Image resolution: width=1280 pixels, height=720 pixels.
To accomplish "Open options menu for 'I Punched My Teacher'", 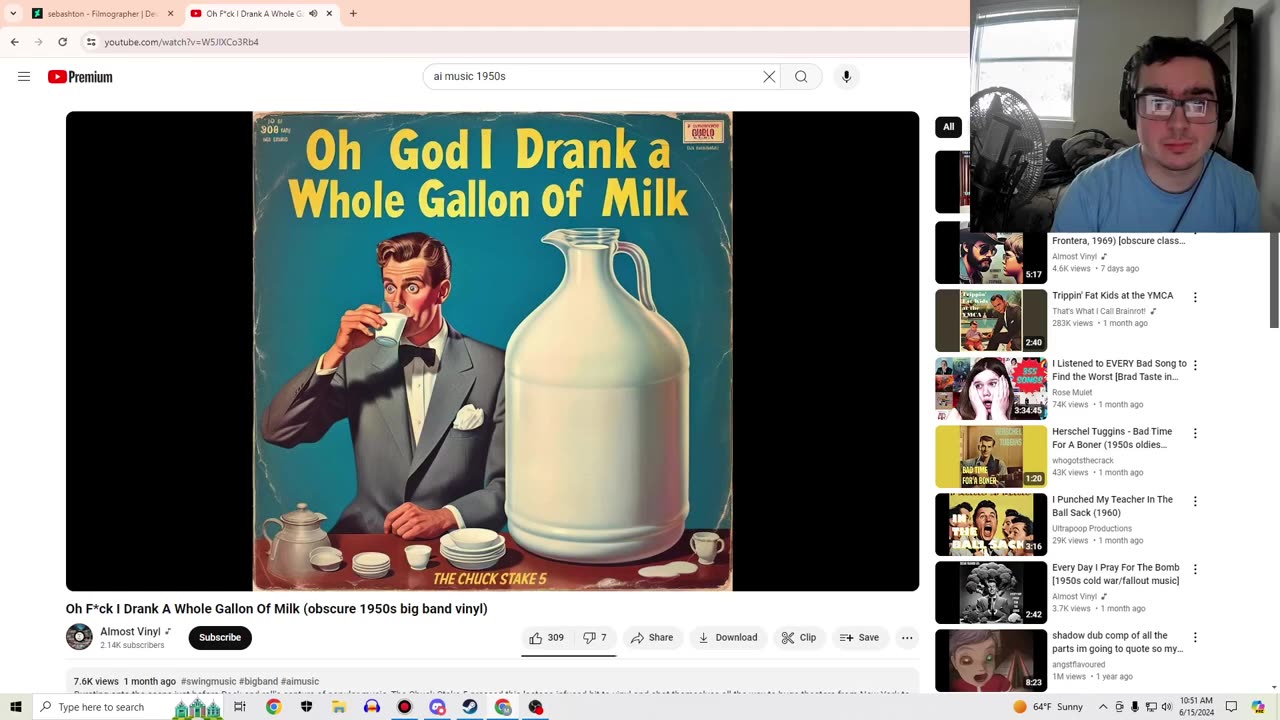I will click(1194, 501).
